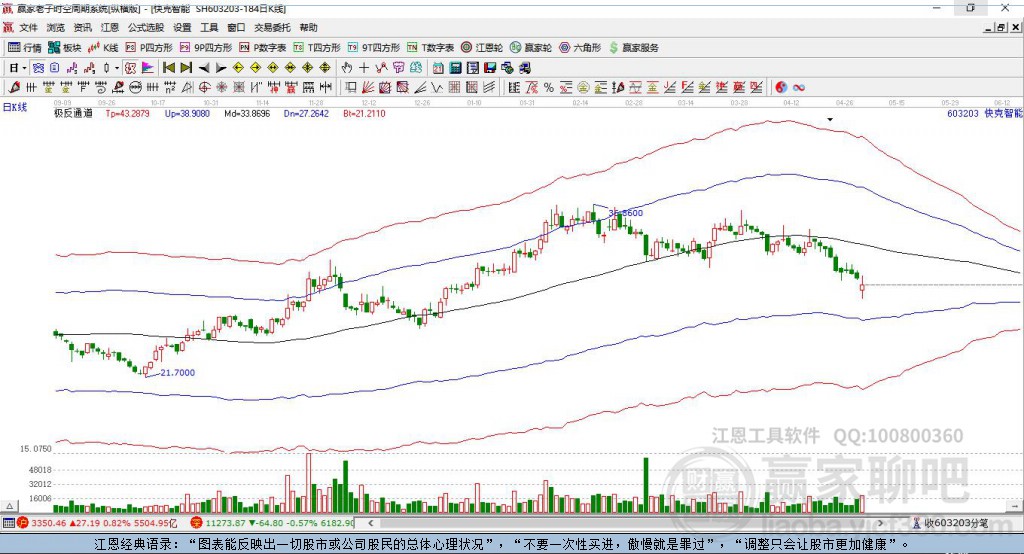Jump to last bar icon
The image size is (1024, 554).
point(186,68)
